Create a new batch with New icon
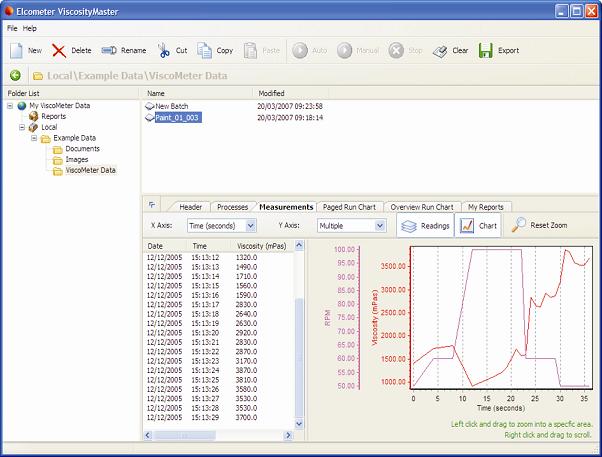 coord(16,50)
